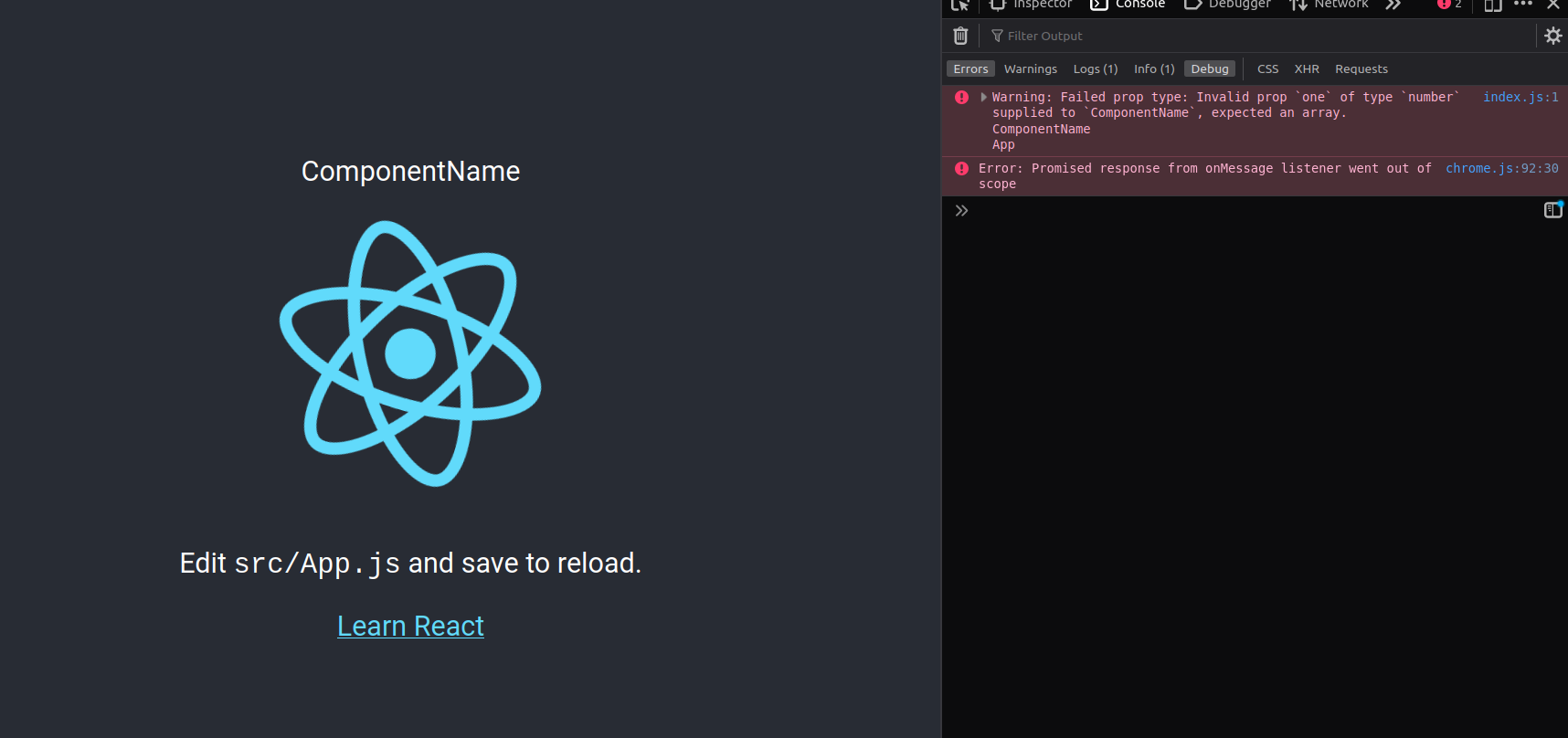Open console settings gear
Screen dimensions: 1568x738
tap(1553, 36)
